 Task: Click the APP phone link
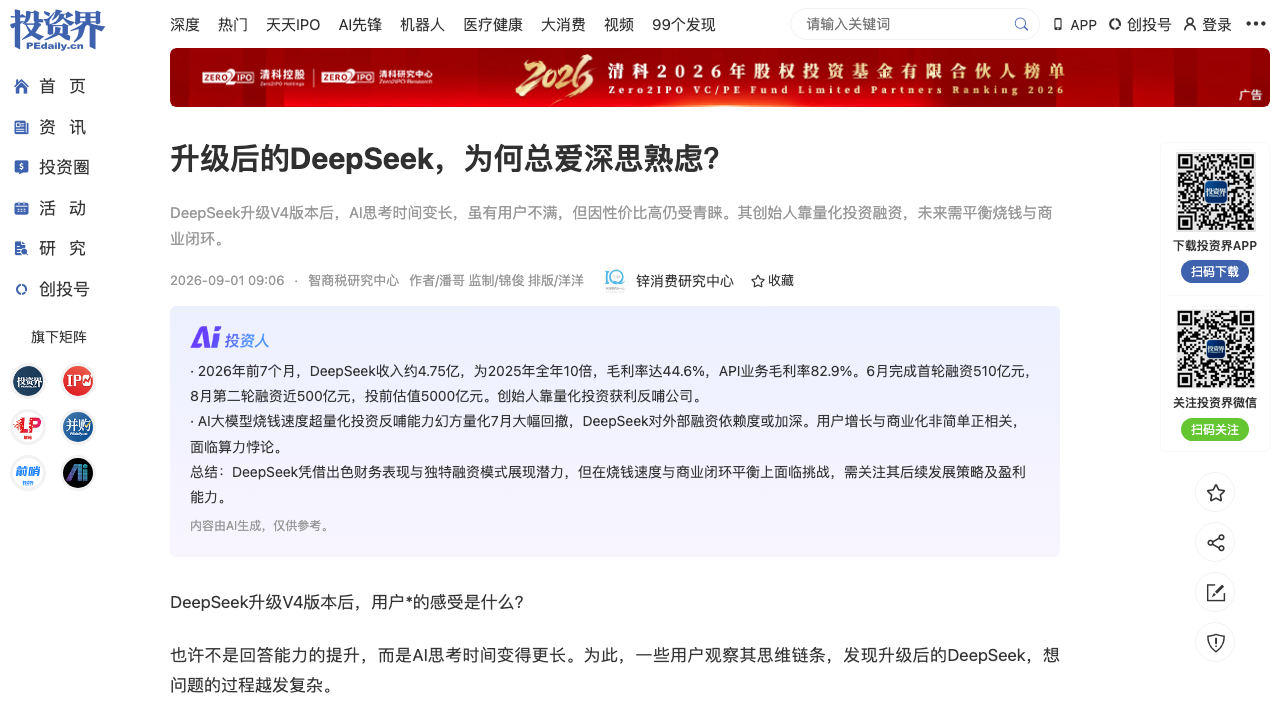1075,25
